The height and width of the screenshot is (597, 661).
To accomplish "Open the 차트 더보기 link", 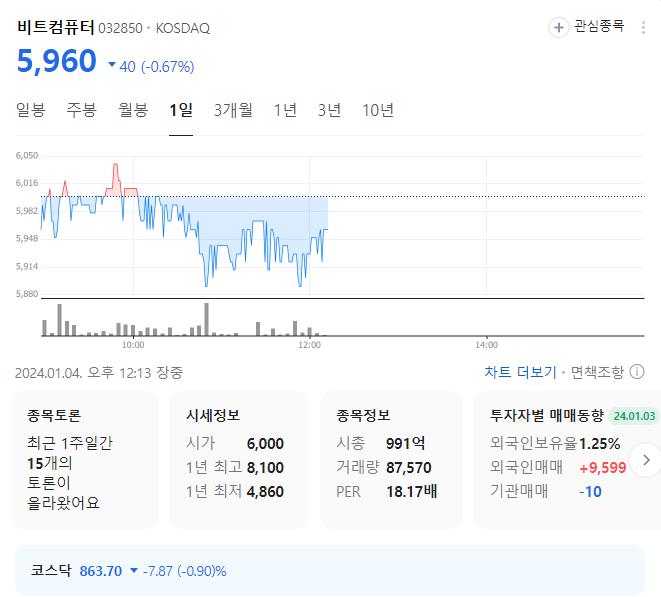I will [520, 372].
